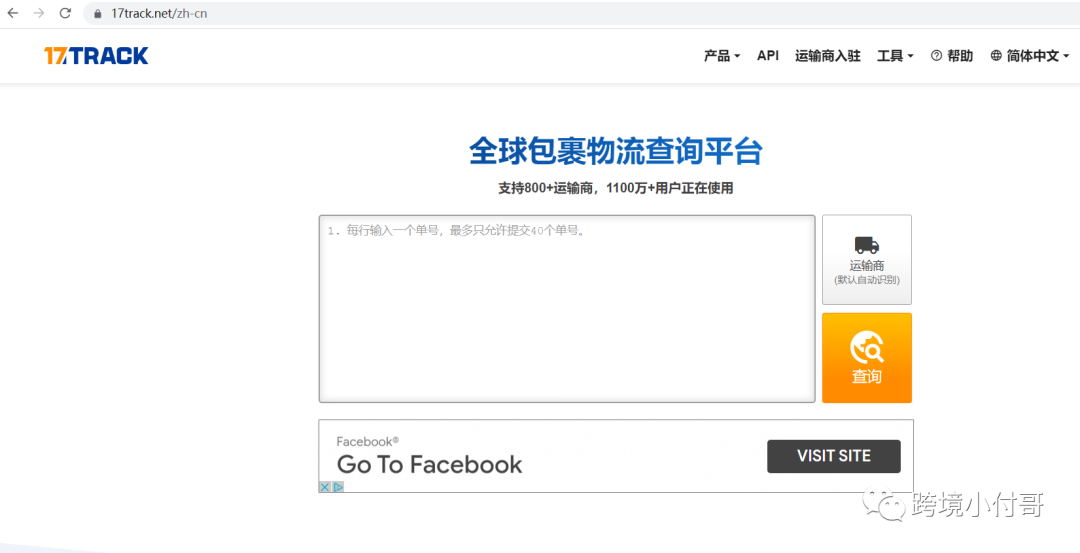Open the API menu item

(767, 56)
